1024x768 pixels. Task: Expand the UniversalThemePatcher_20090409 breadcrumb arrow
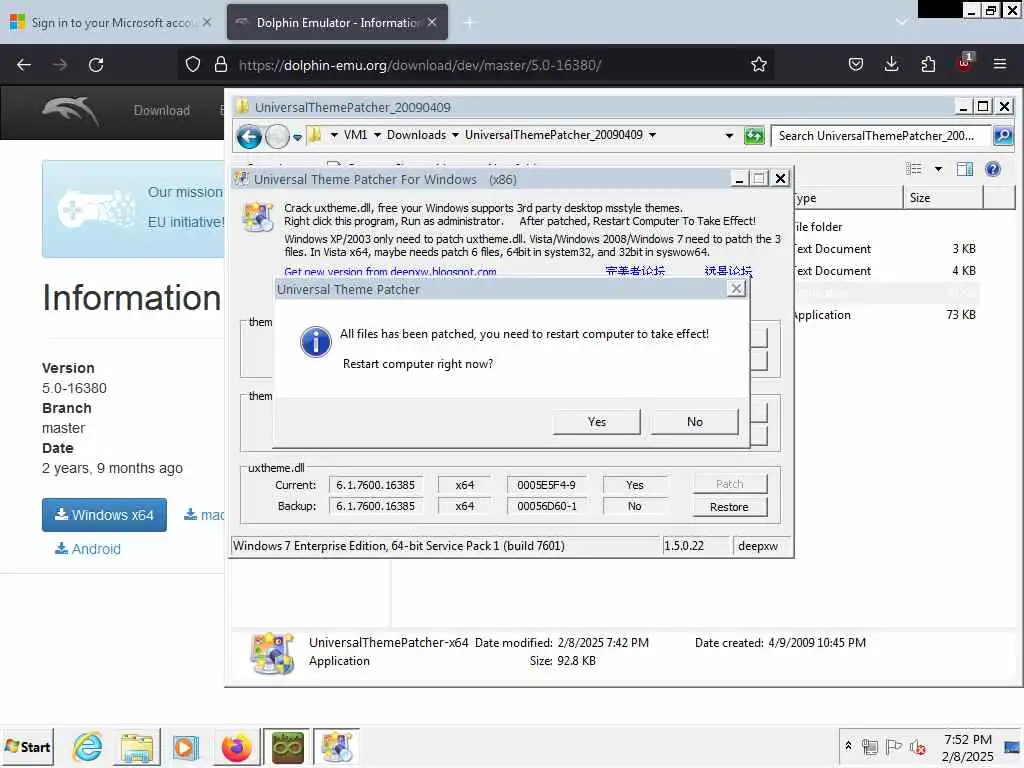652,135
